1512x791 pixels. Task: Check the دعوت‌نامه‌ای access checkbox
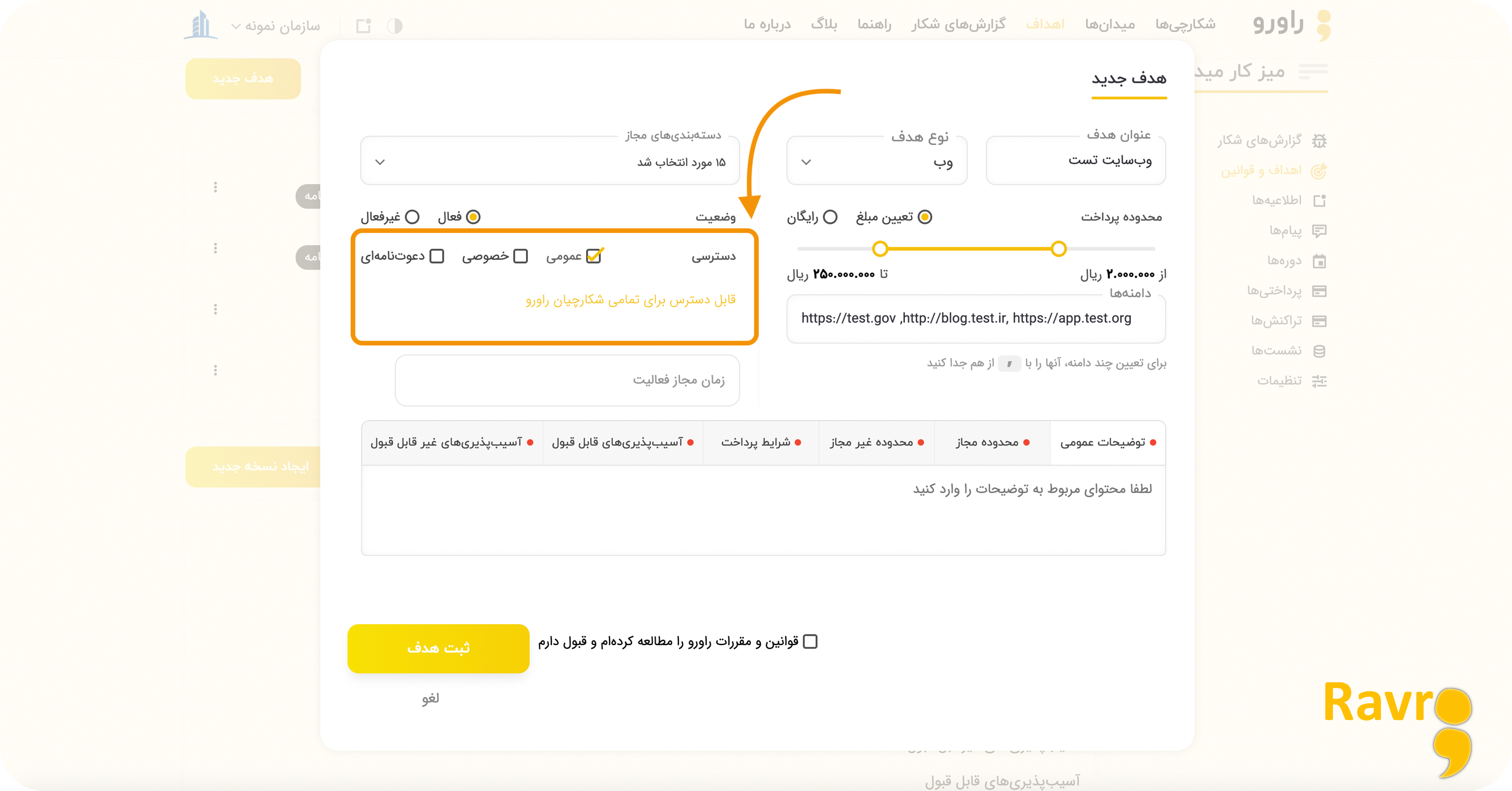click(436, 256)
